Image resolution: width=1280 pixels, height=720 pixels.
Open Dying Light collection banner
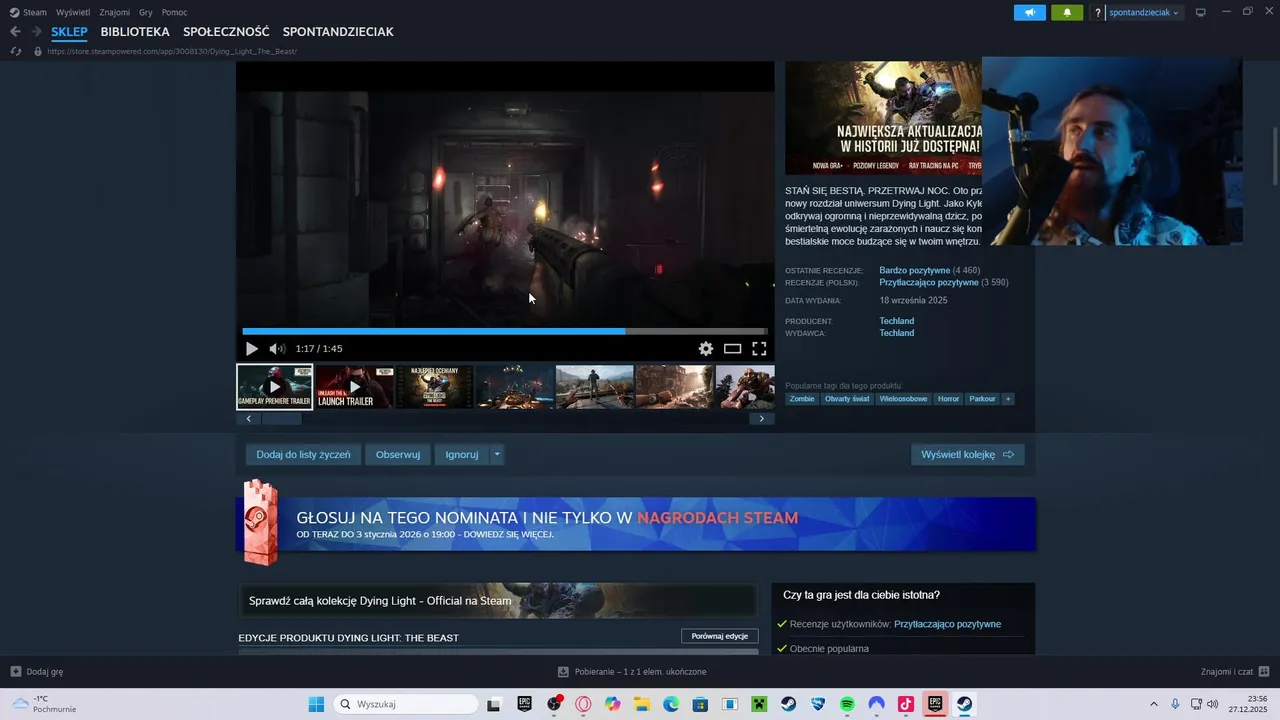pyautogui.click(x=497, y=600)
